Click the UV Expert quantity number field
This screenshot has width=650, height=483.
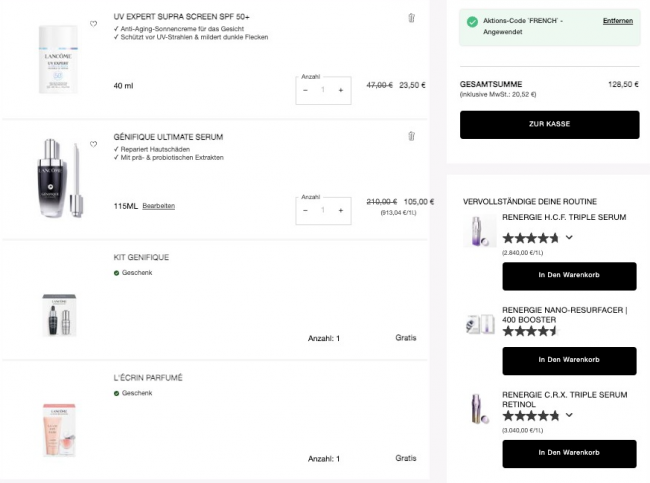point(323,90)
